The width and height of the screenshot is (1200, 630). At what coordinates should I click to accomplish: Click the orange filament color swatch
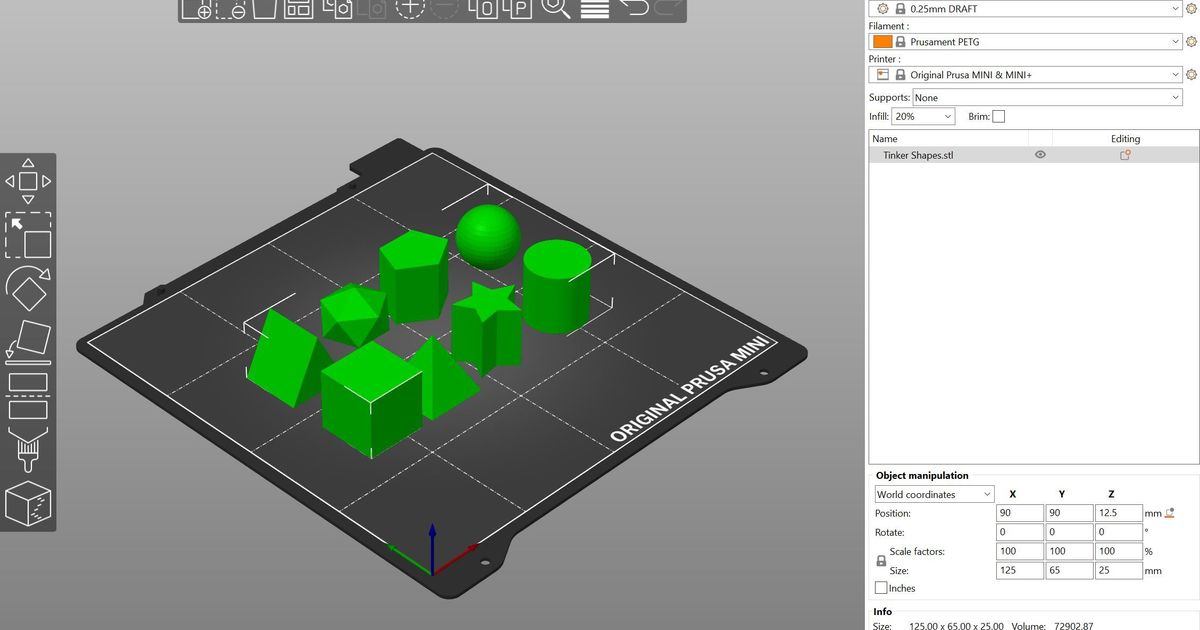click(x=881, y=41)
